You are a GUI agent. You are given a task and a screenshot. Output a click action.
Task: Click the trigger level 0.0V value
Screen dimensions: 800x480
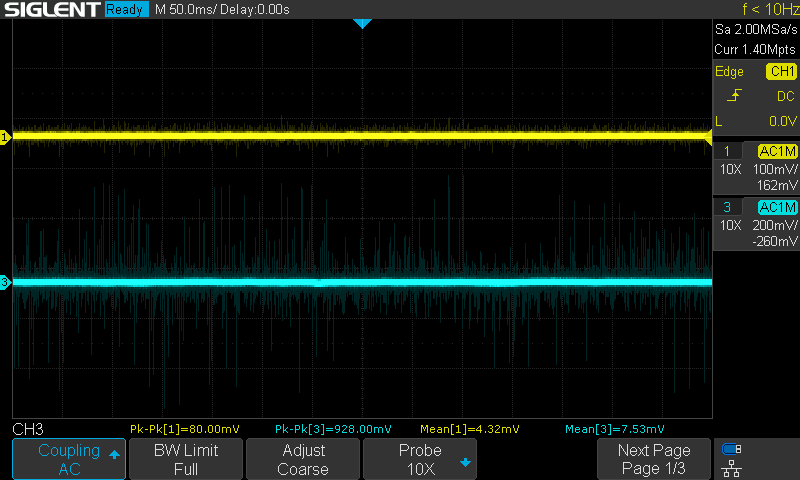[783, 121]
